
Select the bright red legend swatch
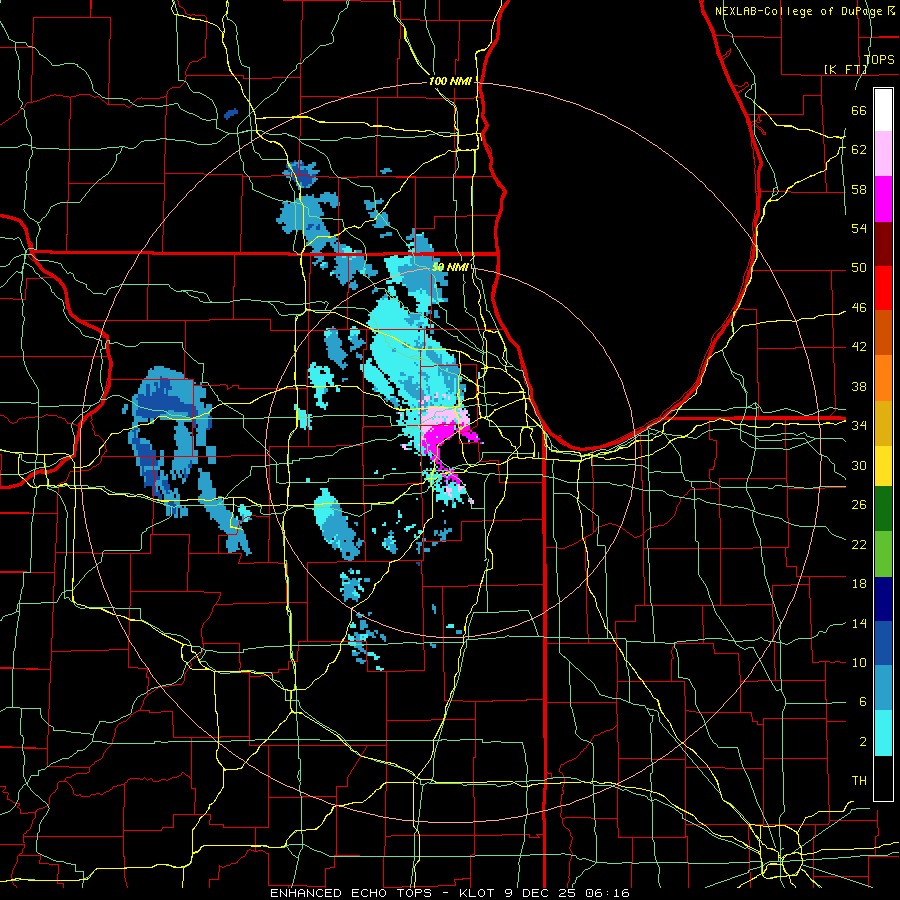883,288
